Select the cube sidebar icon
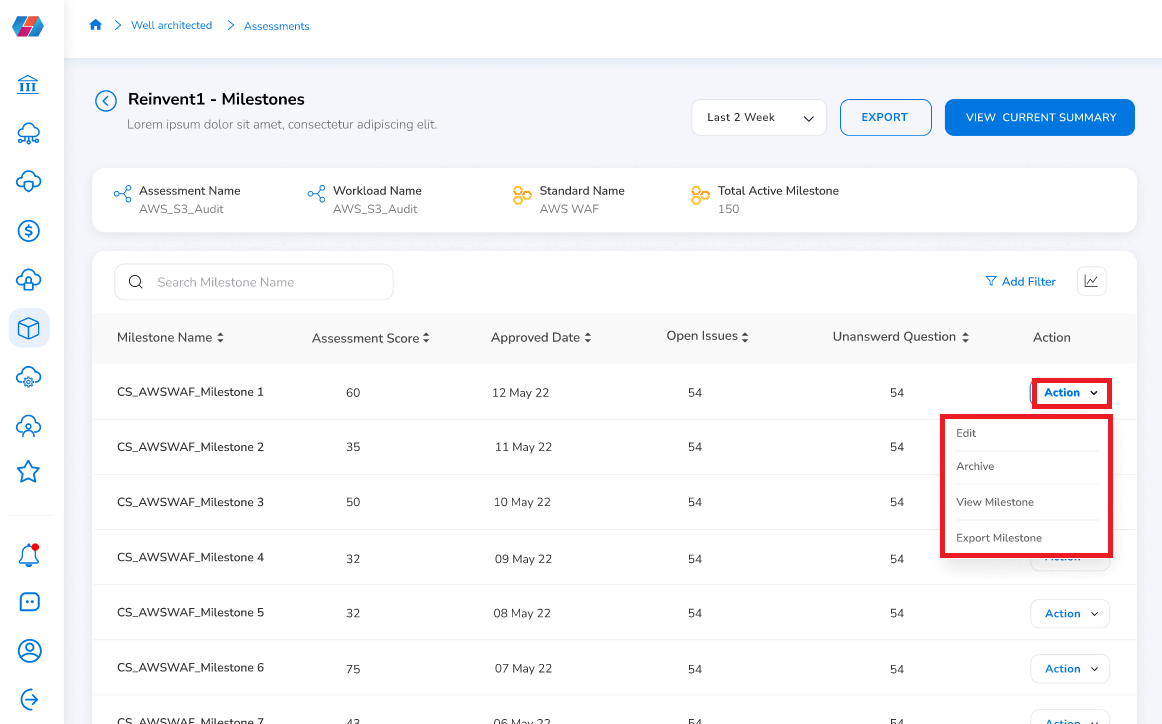The image size is (1162, 724). tap(28, 328)
